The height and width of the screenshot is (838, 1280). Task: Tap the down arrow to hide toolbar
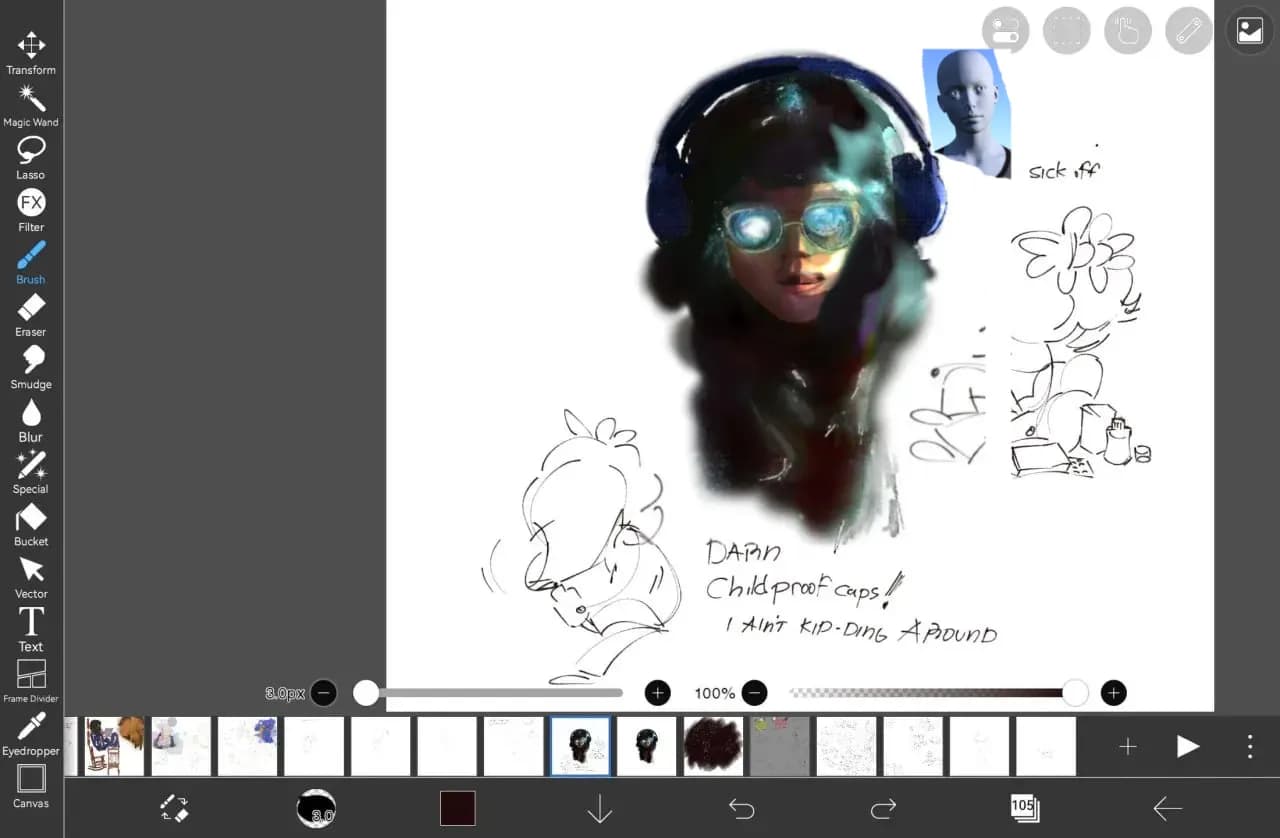[x=599, y=808]
